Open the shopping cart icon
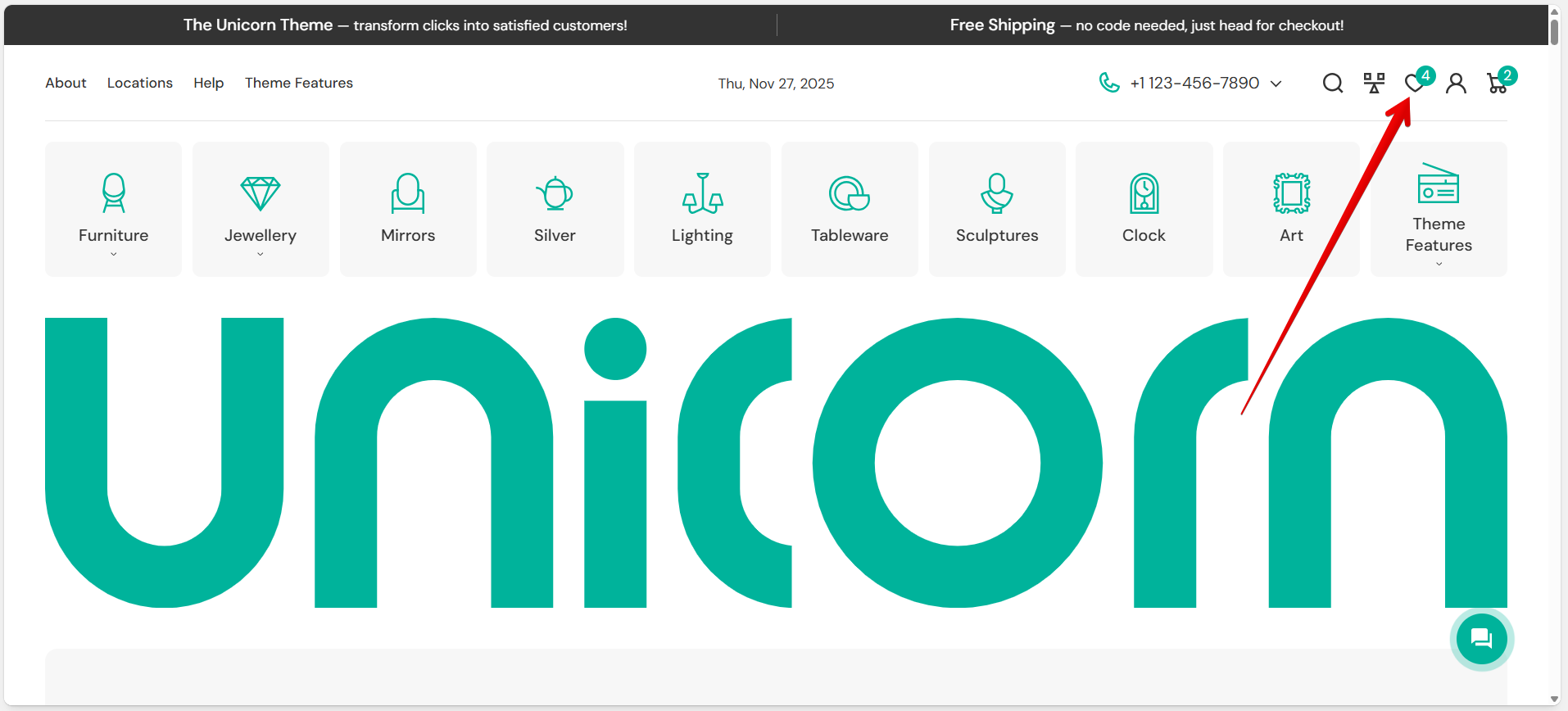The image size is (1568, 711). point(1498,84)
